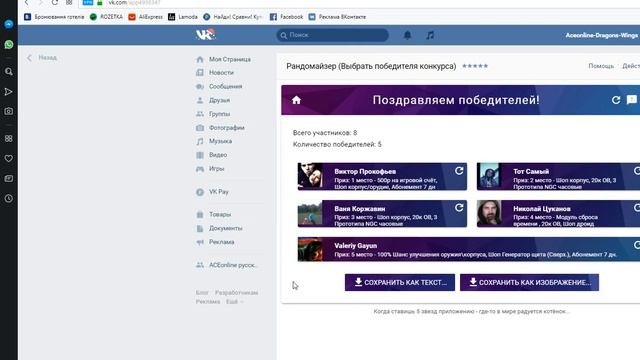Open Реклама ВКонтакте bookmark
640x360 pixels.
pos(337,17)
